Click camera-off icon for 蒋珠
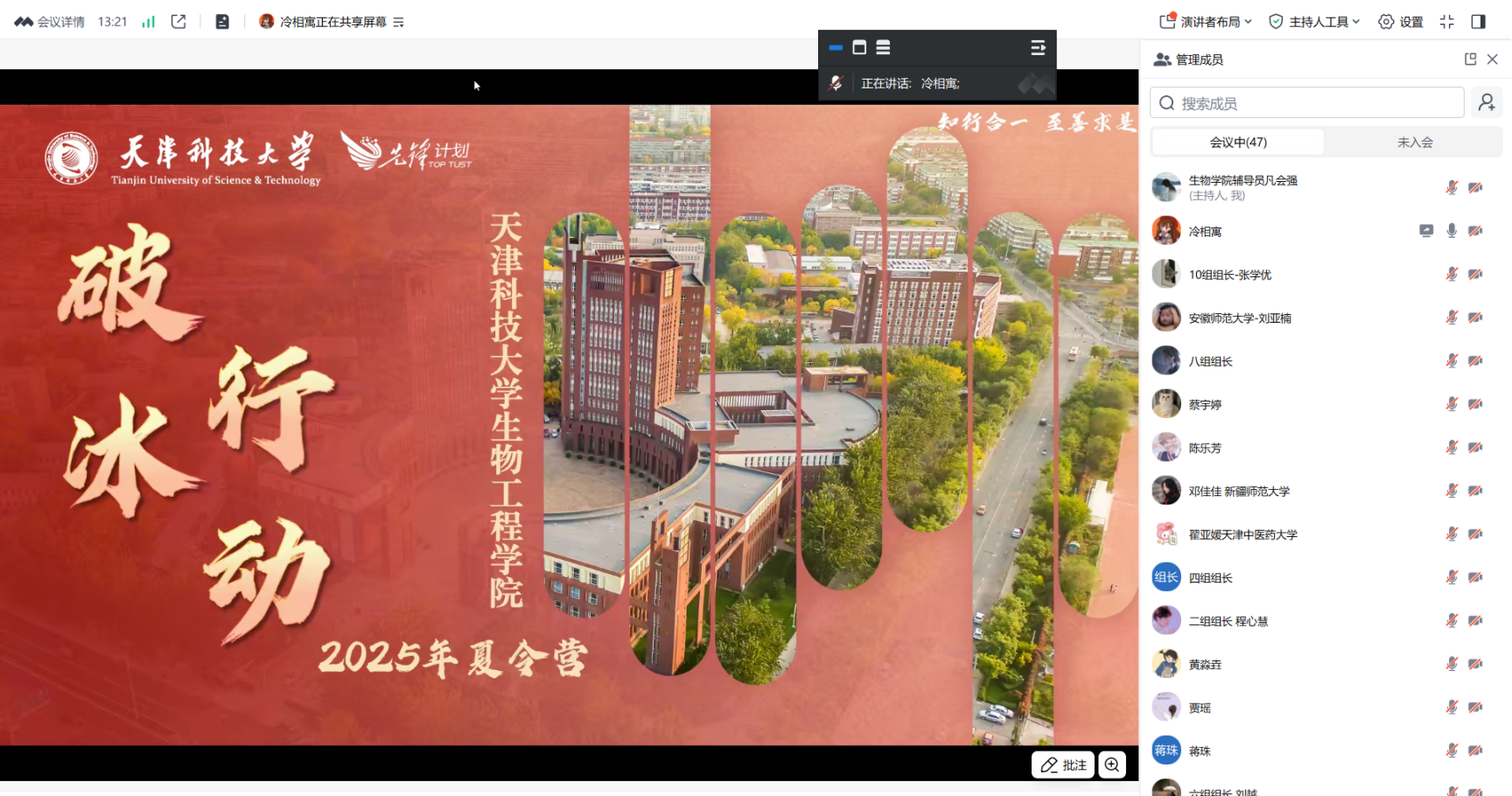This screenshot has width=1512, height=796. coord(1475,751)
